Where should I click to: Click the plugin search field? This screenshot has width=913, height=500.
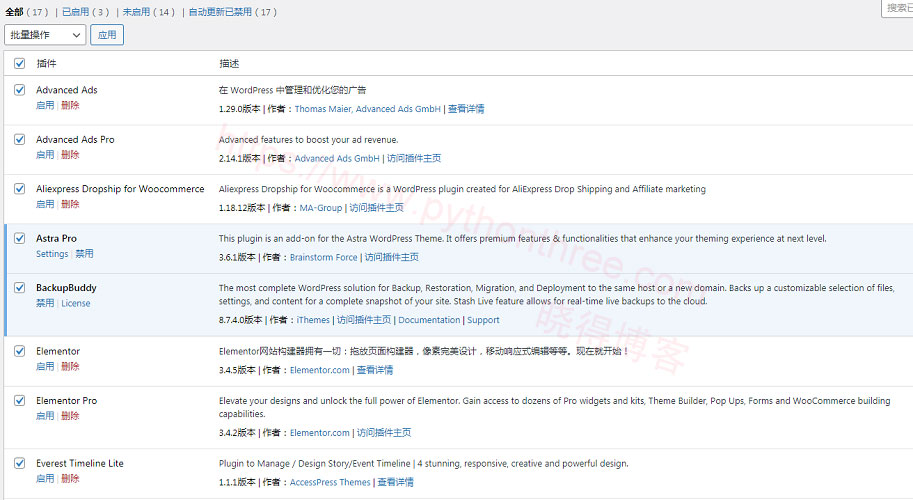coord(897,8)
